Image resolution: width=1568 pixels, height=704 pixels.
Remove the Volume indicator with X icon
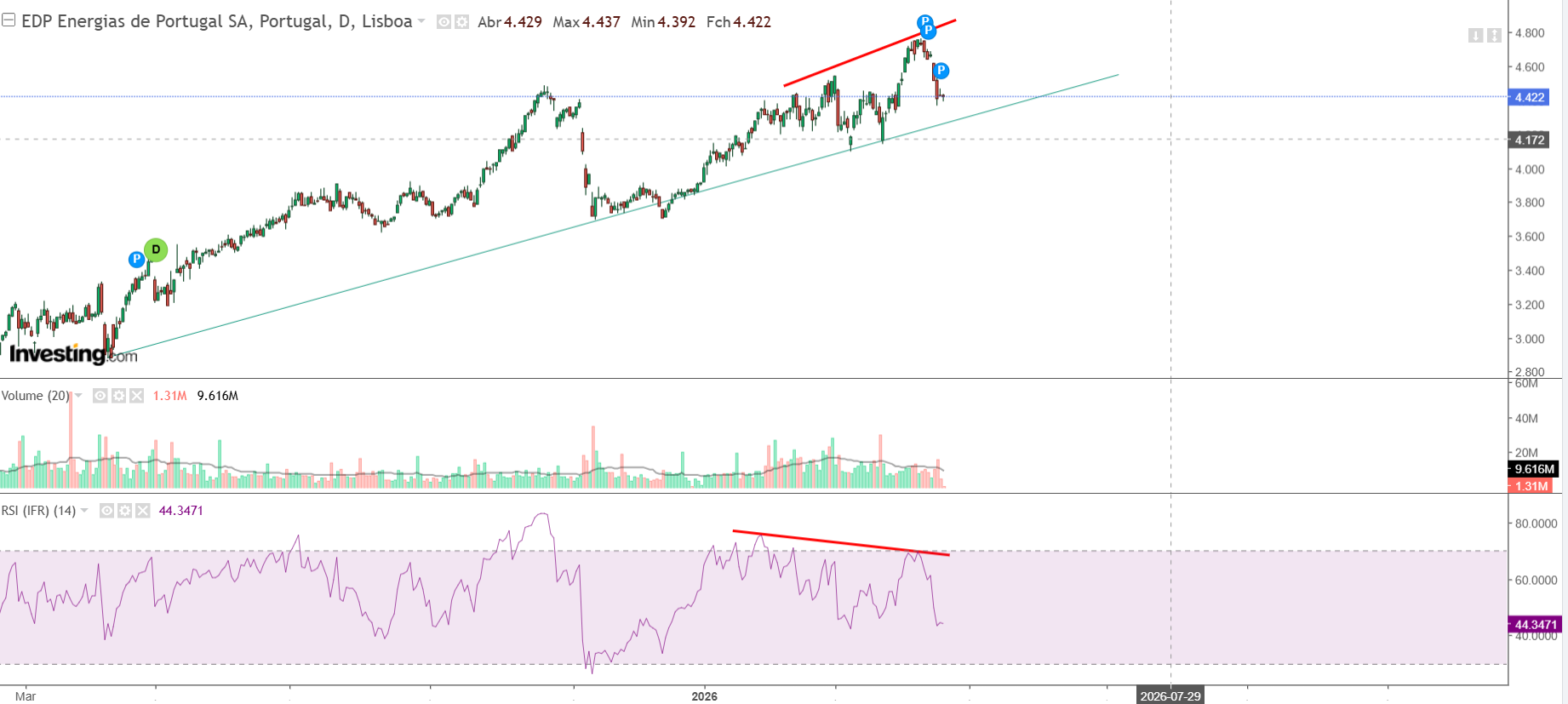coord(136,396)
